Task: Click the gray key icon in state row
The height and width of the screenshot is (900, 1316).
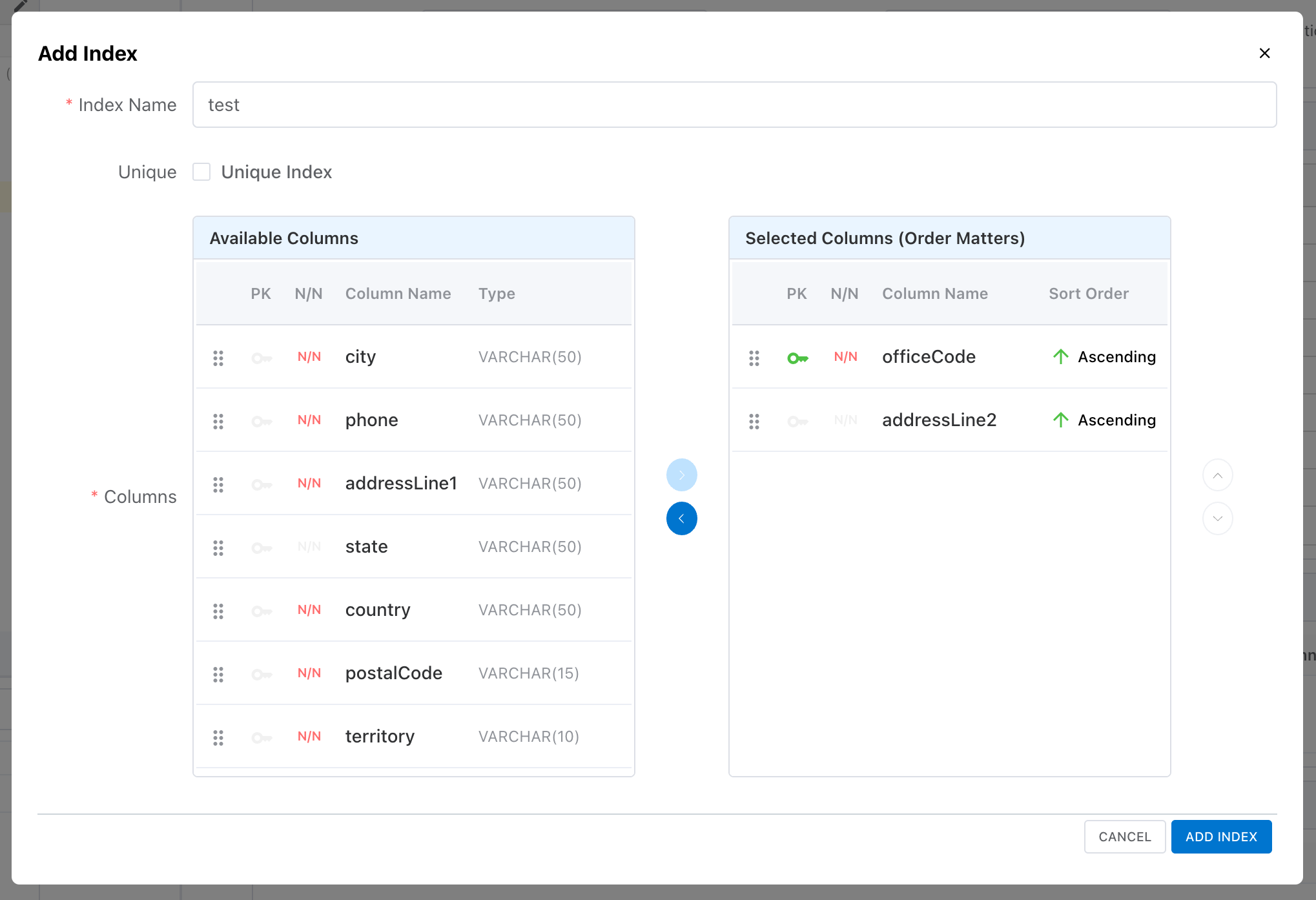Action: pos(262,547)
